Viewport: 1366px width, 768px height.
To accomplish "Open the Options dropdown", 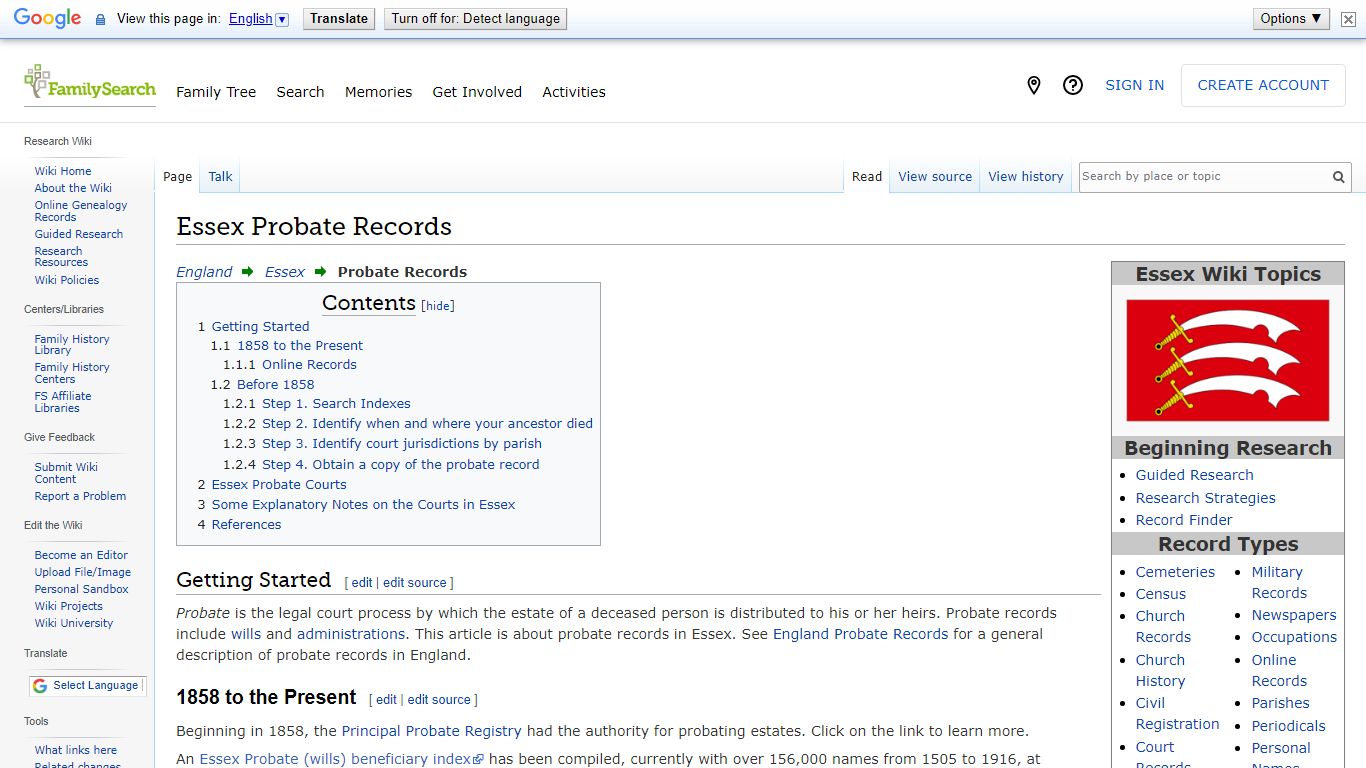I will point(1291,18).
